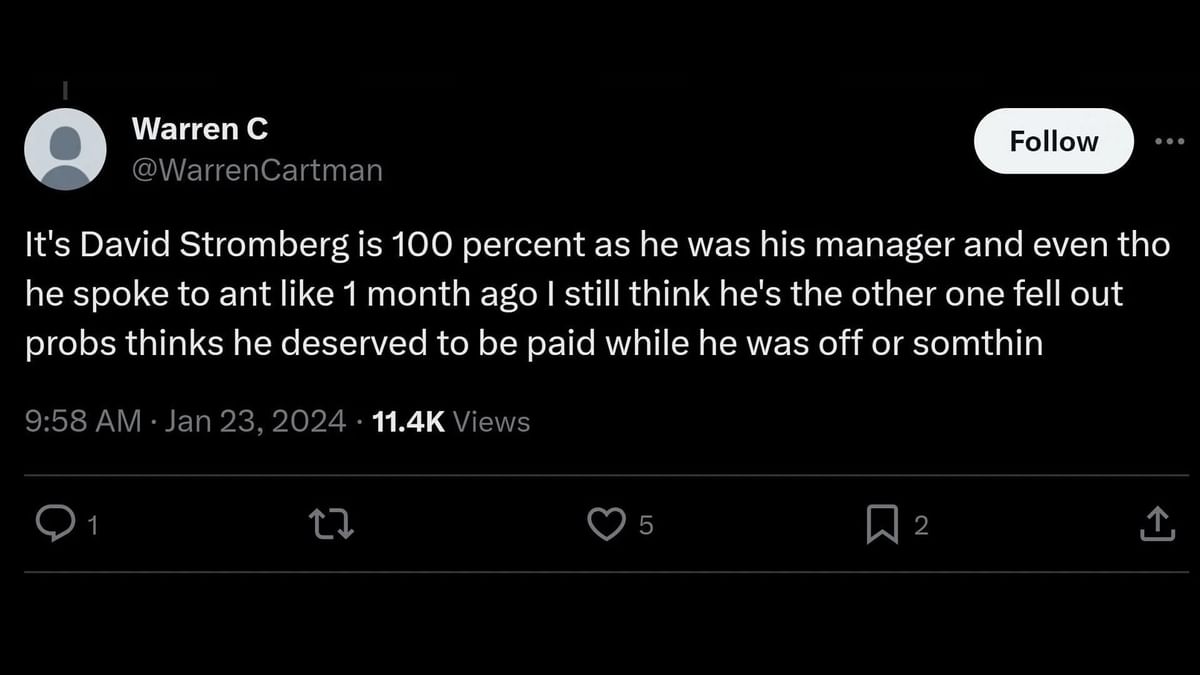The image size is (1200, 675).
Task: Click the 9:58 AM timestamp
Action: pyautogui.click(x=81, y=422)
